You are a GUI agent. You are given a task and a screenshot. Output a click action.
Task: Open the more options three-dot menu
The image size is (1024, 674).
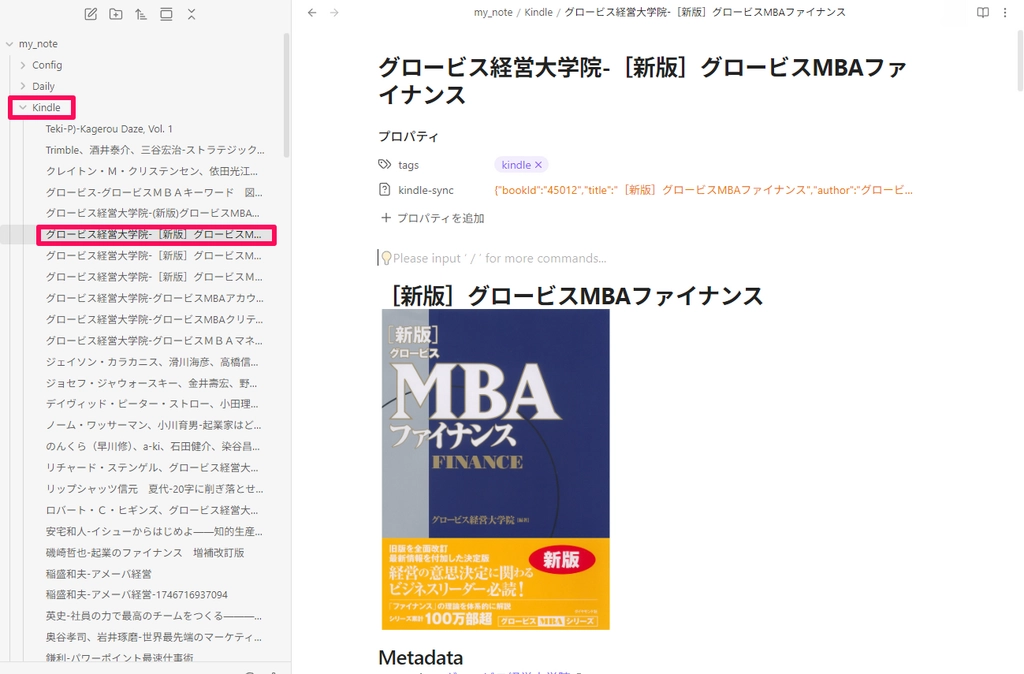[x=1005, y=12]
